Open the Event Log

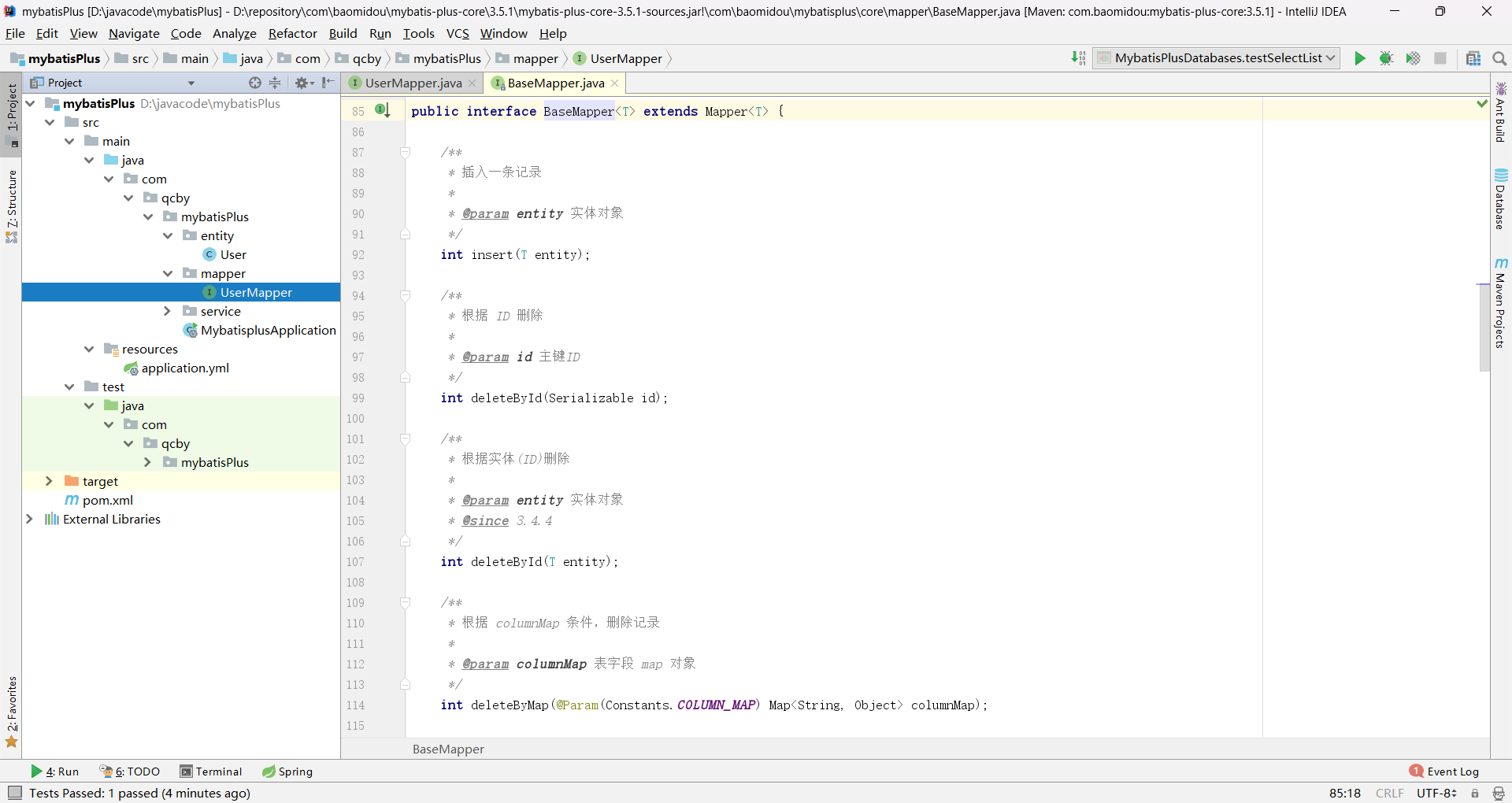[x=1444, y=772]
